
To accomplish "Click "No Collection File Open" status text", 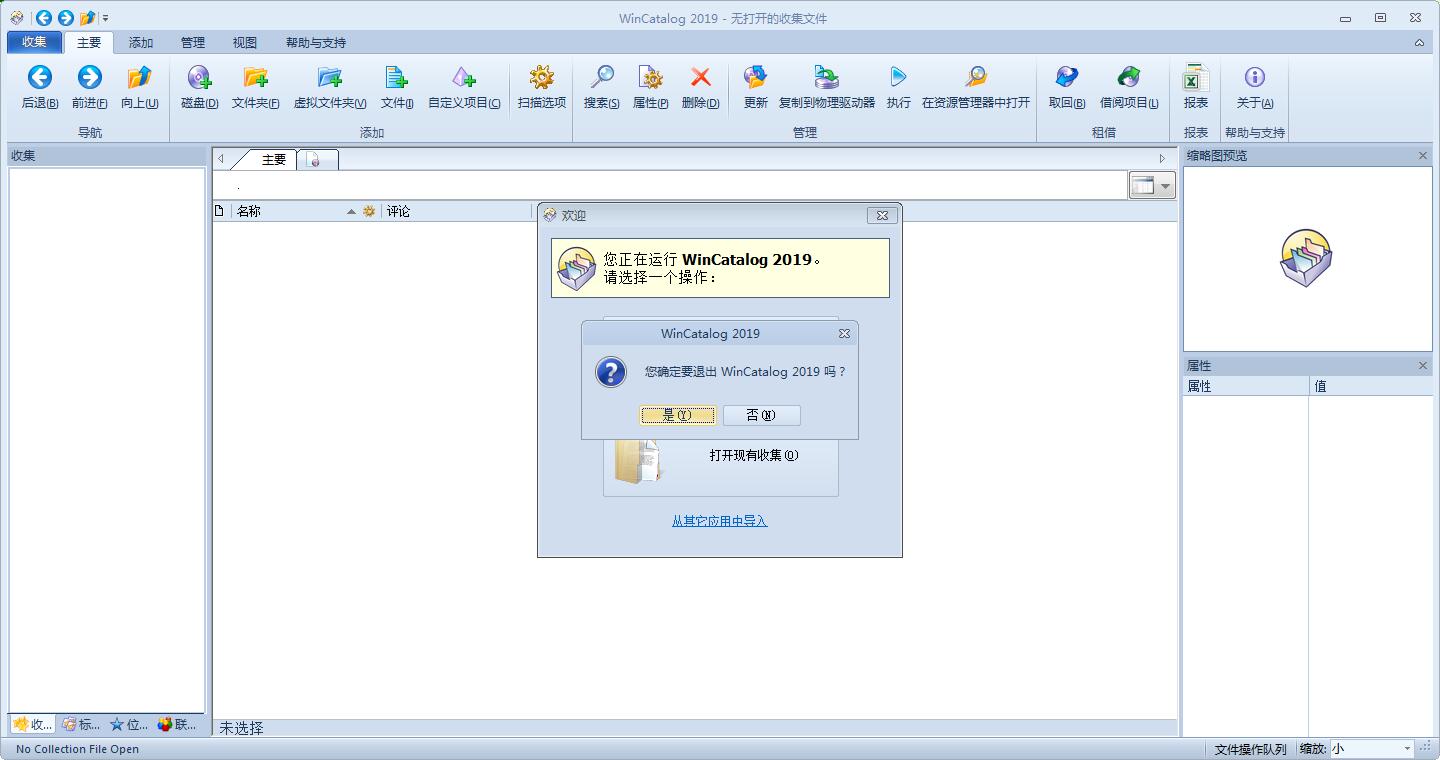I will tap(77, 749).
